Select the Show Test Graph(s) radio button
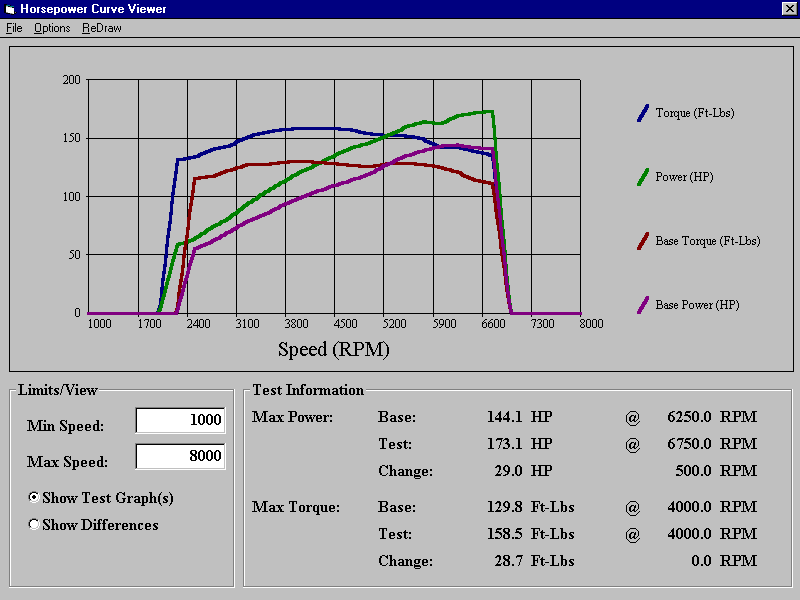 [35, 497]
